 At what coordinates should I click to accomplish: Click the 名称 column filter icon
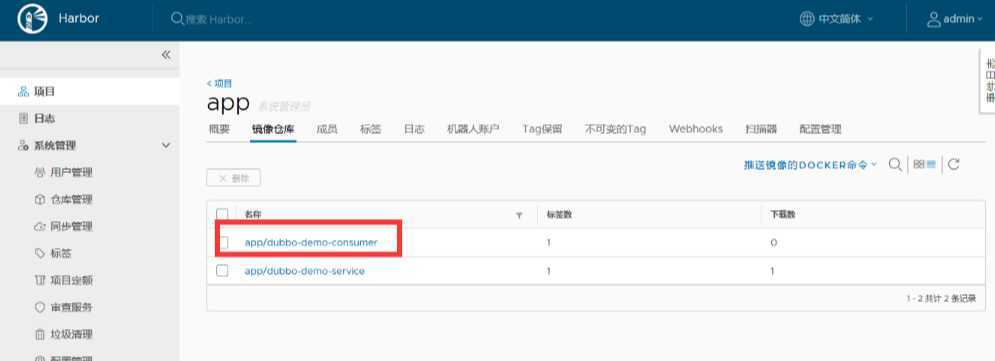coord(519,216)
